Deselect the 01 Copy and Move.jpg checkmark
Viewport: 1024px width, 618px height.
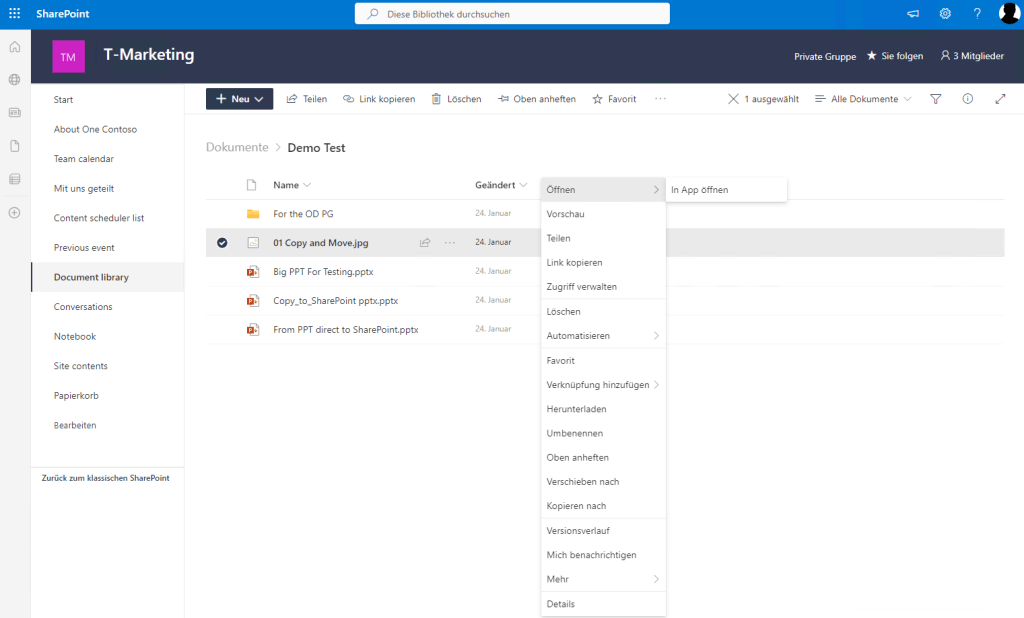tap(221, 242)
